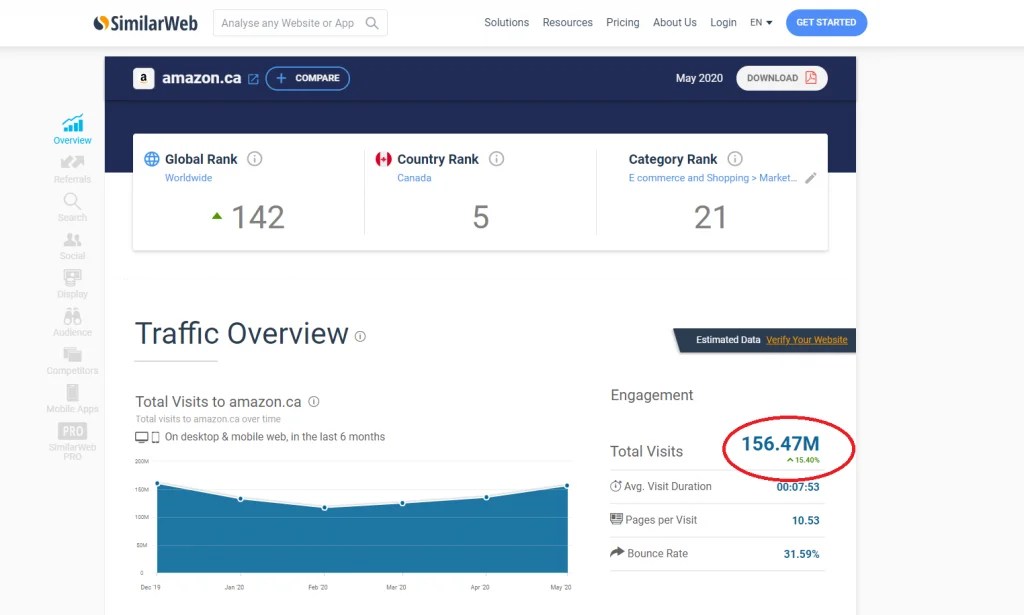Click the Verify Your Website link
The width and height of the screenshot is (1024, 615).
tap(806, 340)
